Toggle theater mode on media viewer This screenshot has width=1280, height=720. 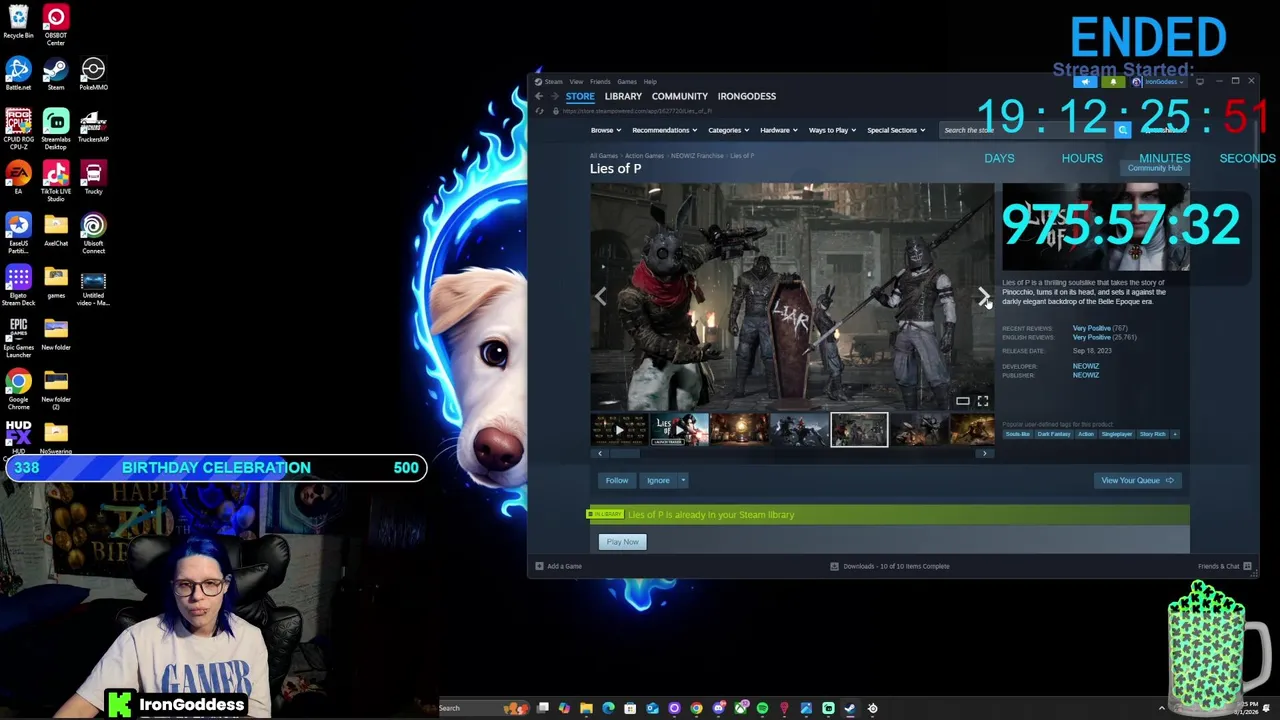962,401
